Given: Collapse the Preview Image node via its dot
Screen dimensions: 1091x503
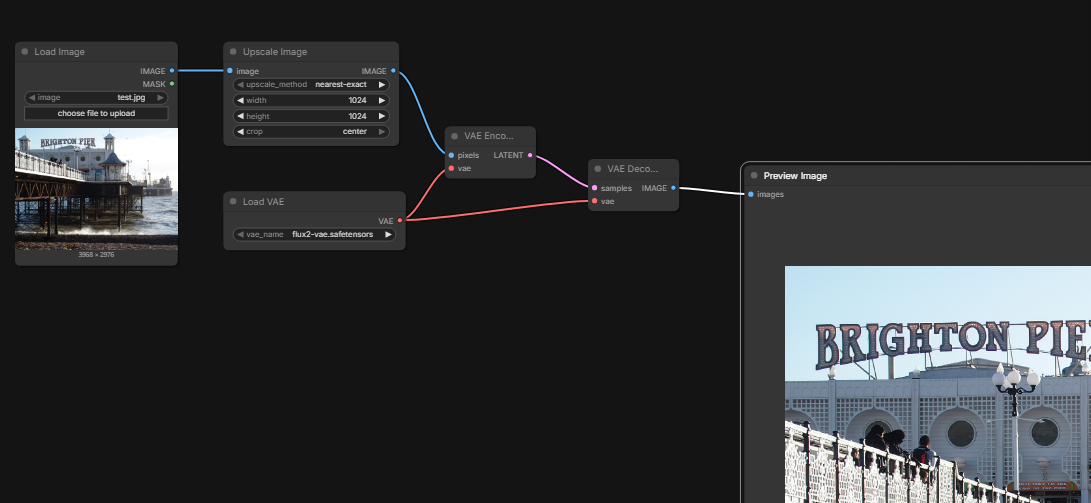Looking at the screenshot, I should pos(754,175).
